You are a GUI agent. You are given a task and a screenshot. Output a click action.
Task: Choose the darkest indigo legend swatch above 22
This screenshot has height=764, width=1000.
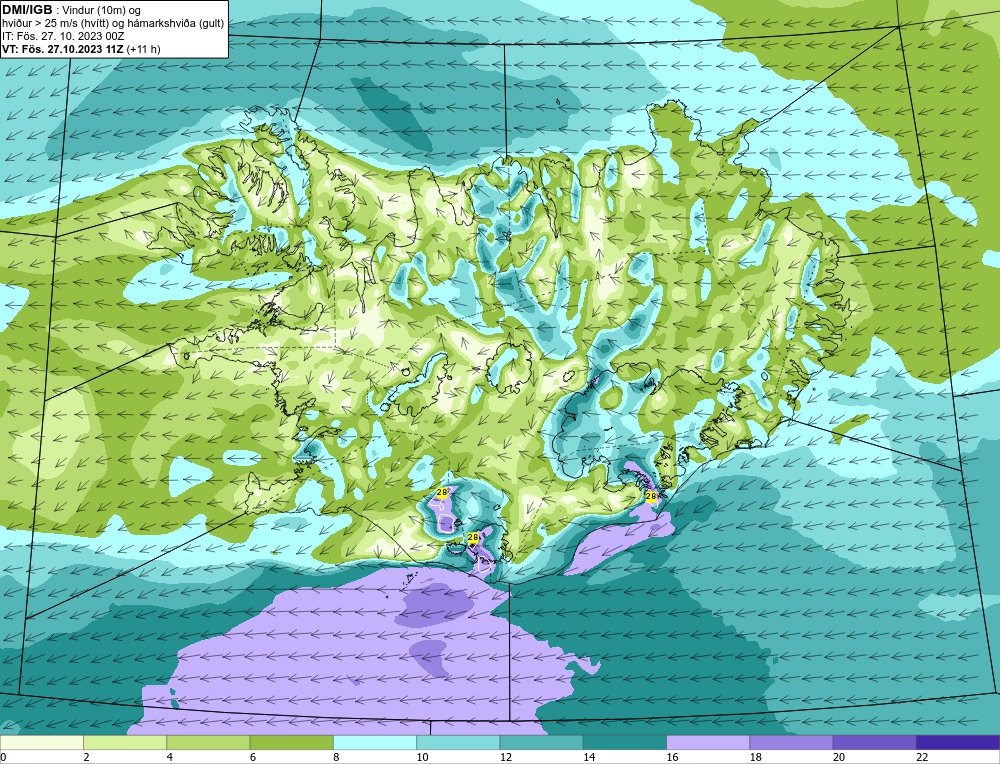click(x=958, y=742)
